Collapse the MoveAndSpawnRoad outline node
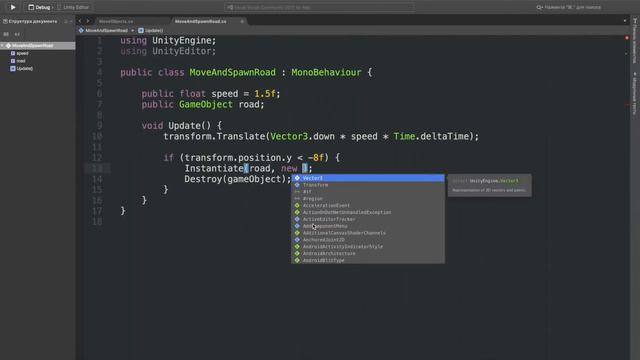Image resolution: width=640 pixels, height=360 pixels. [x=2, y=46]
